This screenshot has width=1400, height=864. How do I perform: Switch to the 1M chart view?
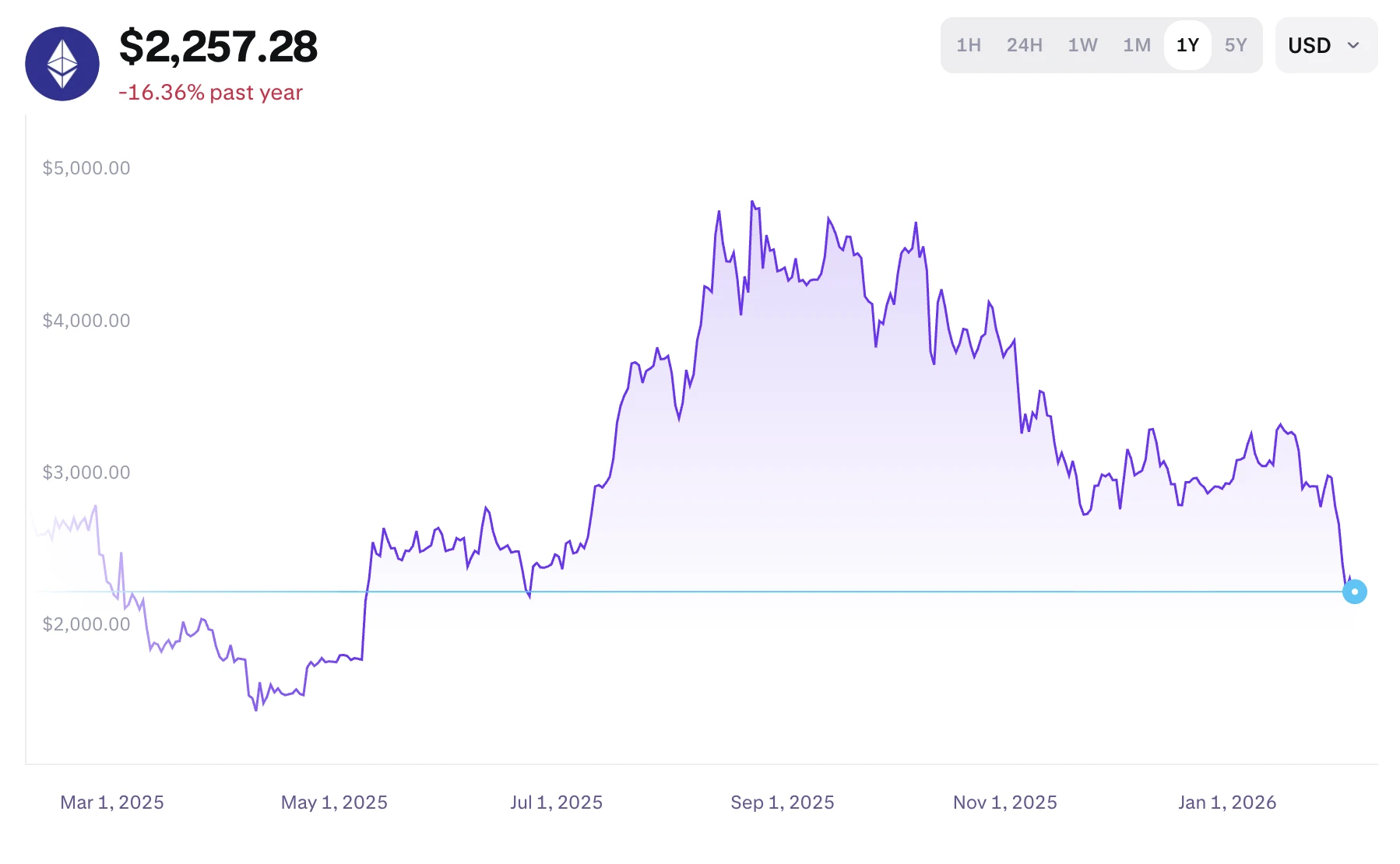[x=1136, y=45]
